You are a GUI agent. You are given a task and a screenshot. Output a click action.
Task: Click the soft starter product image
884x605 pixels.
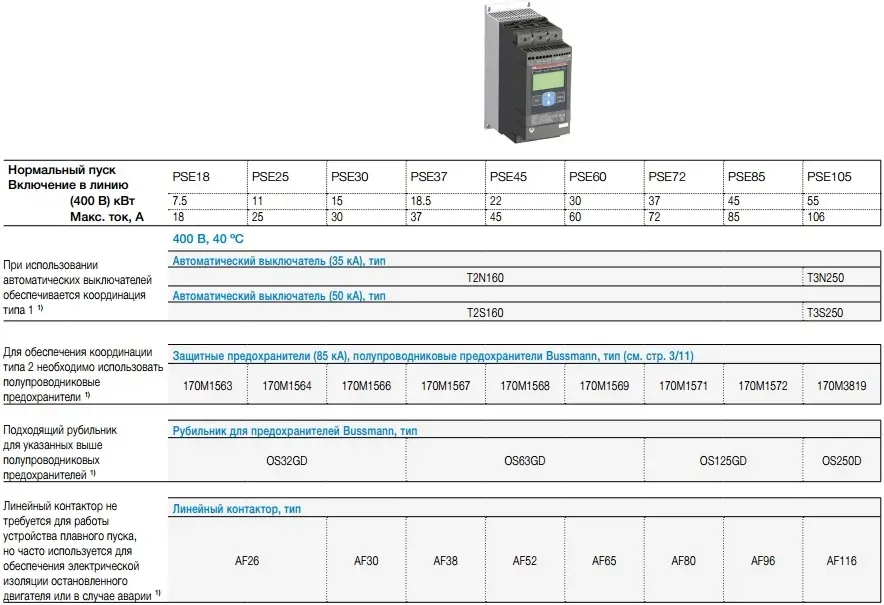click(x=528, y=72)
